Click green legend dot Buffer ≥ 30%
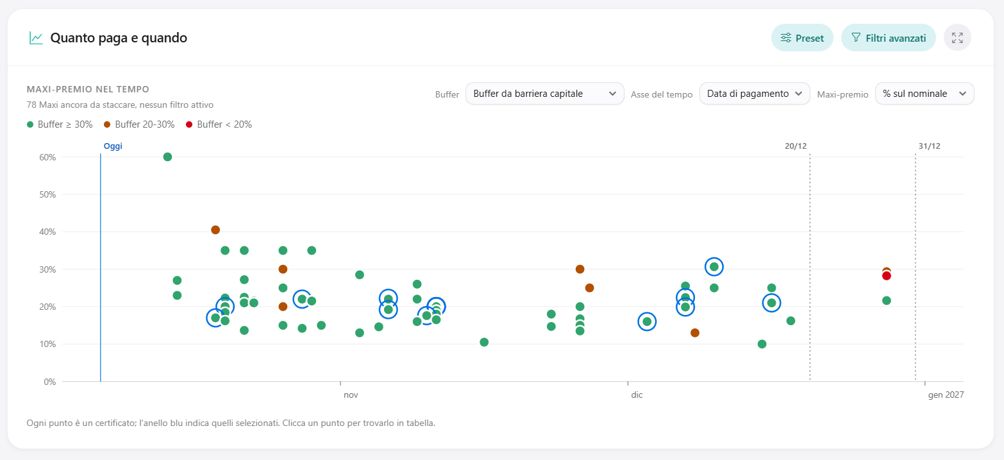This screenshot has width=1004, height=460. (x=30, y=125)
